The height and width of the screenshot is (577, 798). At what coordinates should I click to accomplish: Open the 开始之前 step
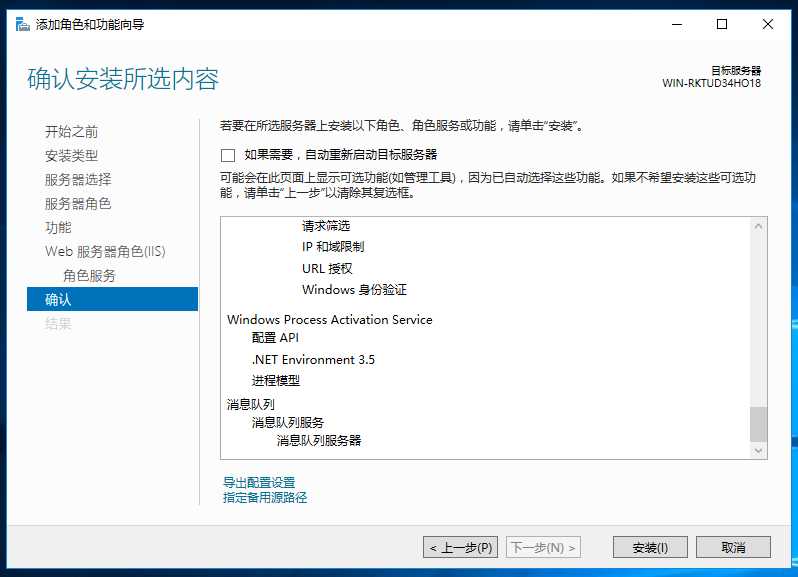[x=71, y=132]
